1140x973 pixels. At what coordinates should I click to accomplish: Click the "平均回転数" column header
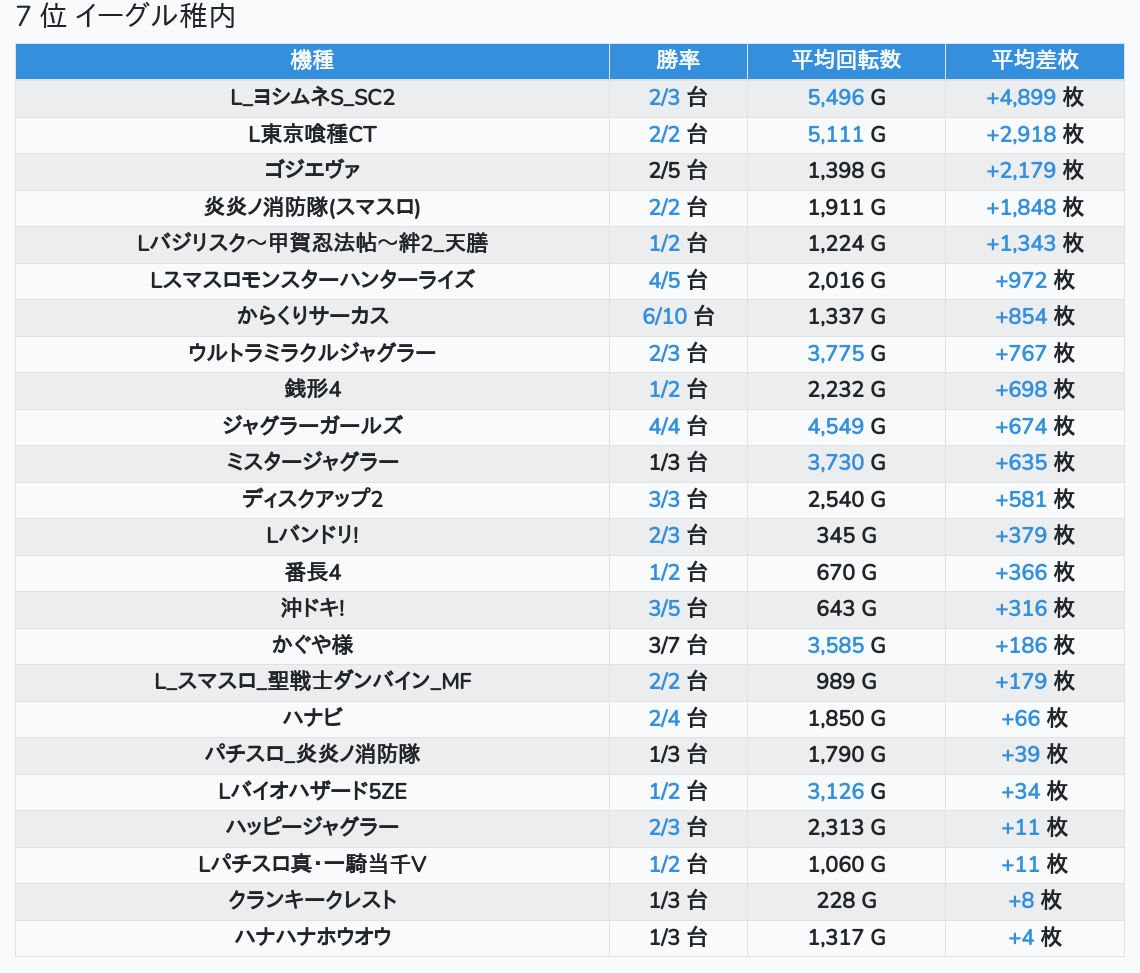click(x=846, y=60)
